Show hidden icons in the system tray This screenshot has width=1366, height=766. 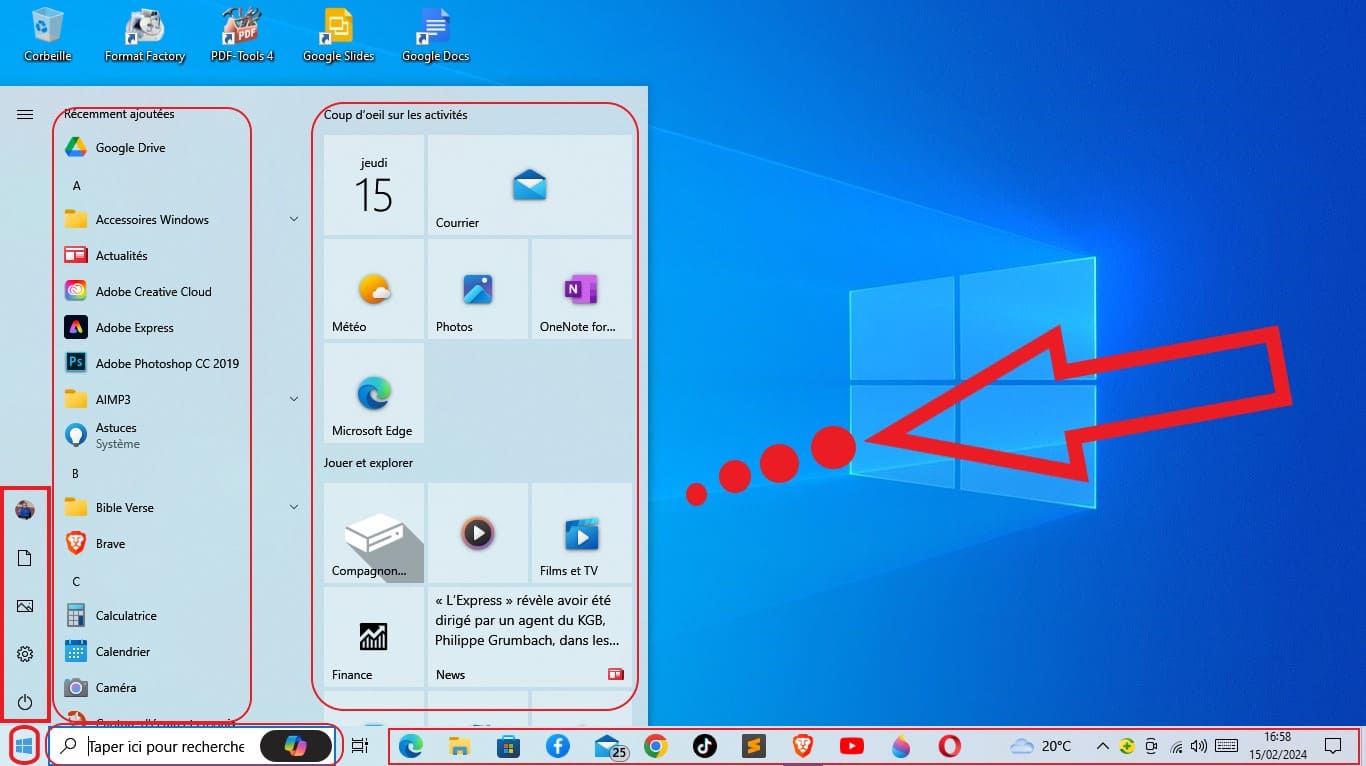[x=1103, y=746]
